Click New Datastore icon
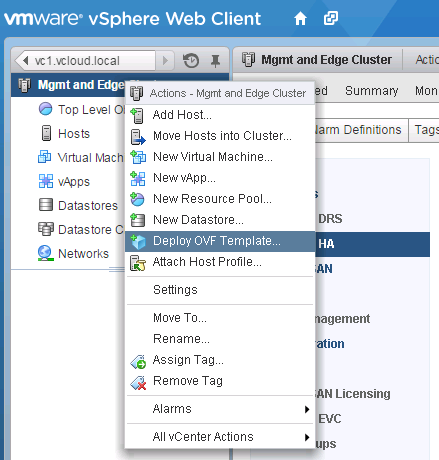This screenshot has width=439, height=460. 137,220
